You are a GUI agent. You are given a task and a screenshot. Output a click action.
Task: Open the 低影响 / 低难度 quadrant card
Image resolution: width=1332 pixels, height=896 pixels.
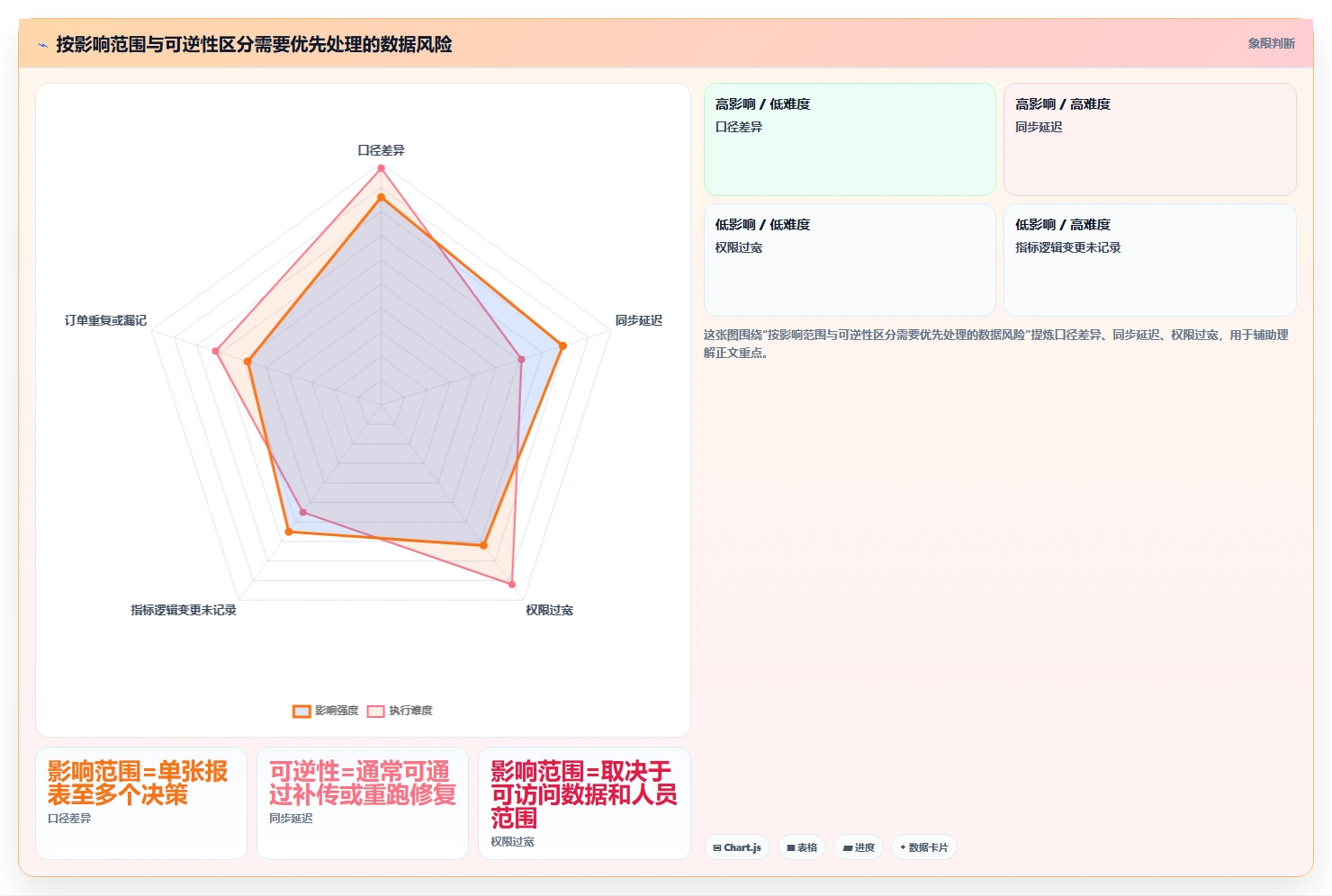850,260
